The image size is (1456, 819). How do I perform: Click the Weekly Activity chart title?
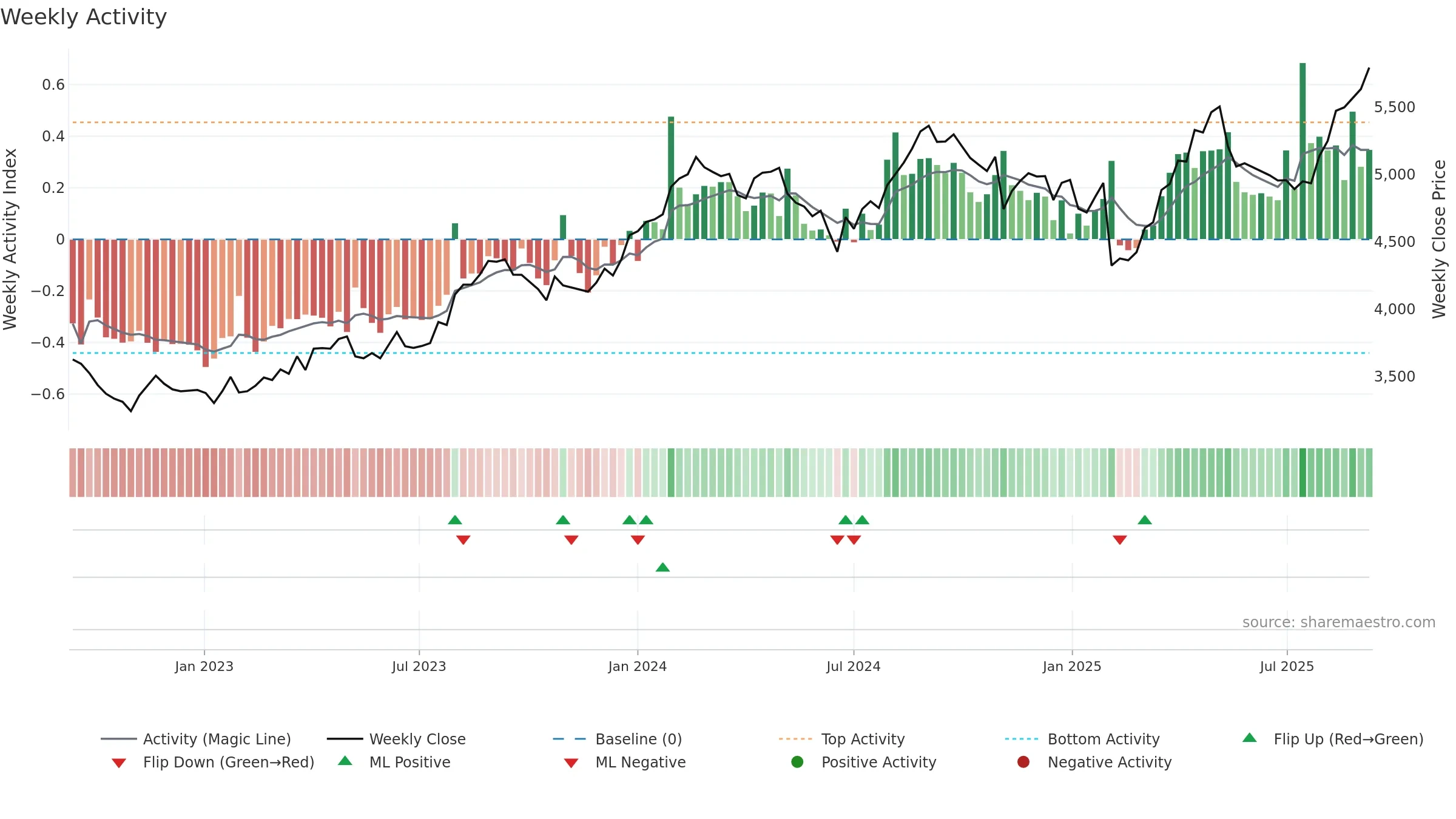coord(84,17)
